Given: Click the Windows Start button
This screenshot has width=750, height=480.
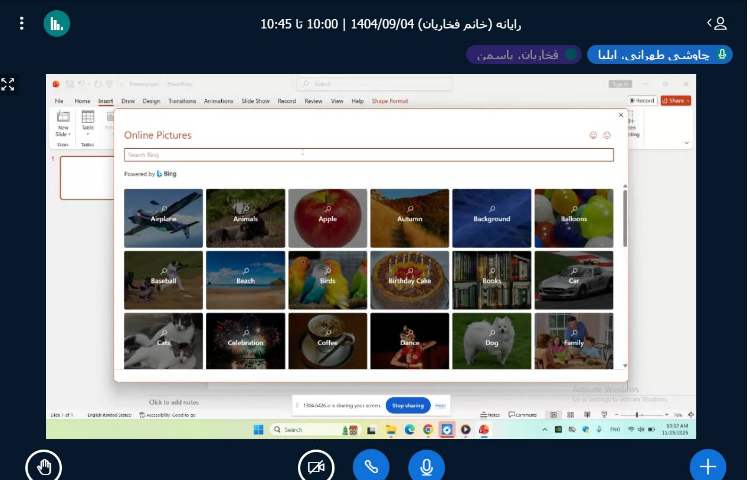Looking at the screenshot, I should [259, 429].
